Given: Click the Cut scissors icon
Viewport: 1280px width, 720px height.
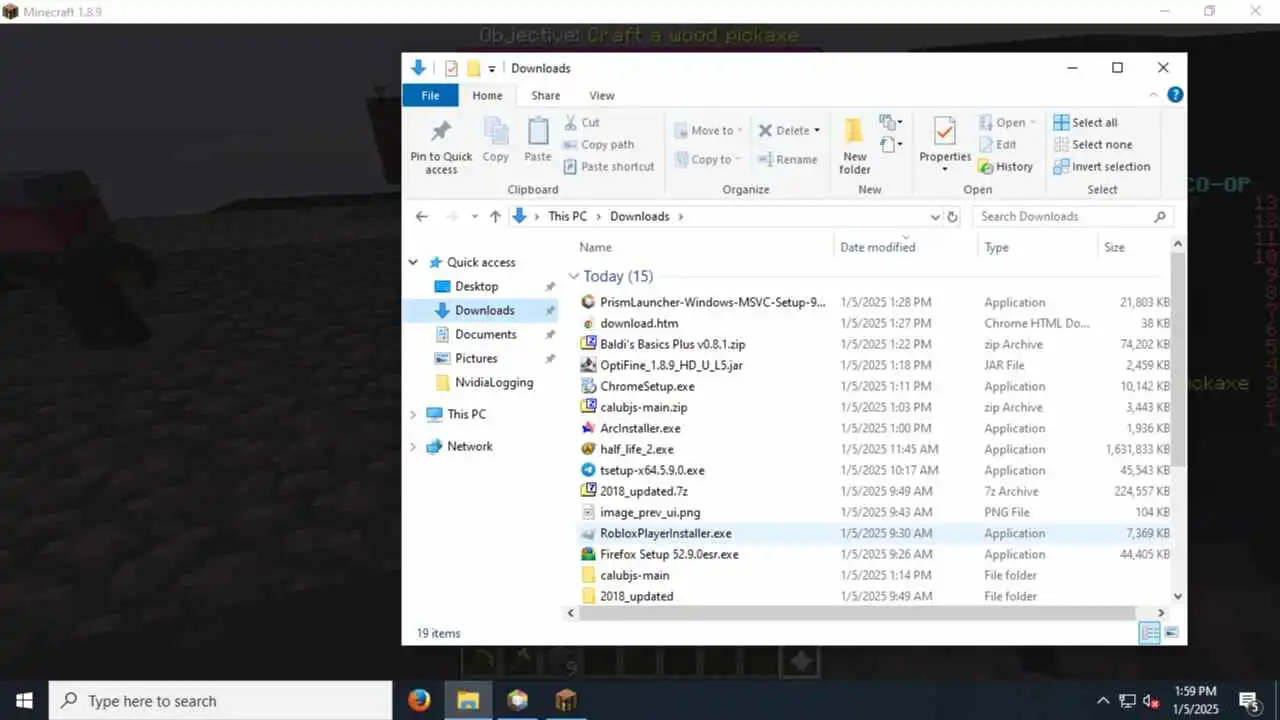Looking at the screenshot, I should coord(570,122).
